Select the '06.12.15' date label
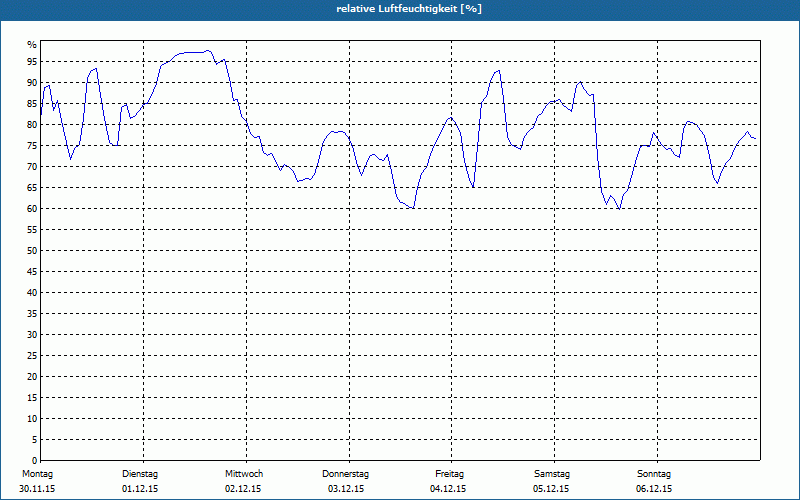Viewport: 800px width, 500px height. [x=654, y=489]
